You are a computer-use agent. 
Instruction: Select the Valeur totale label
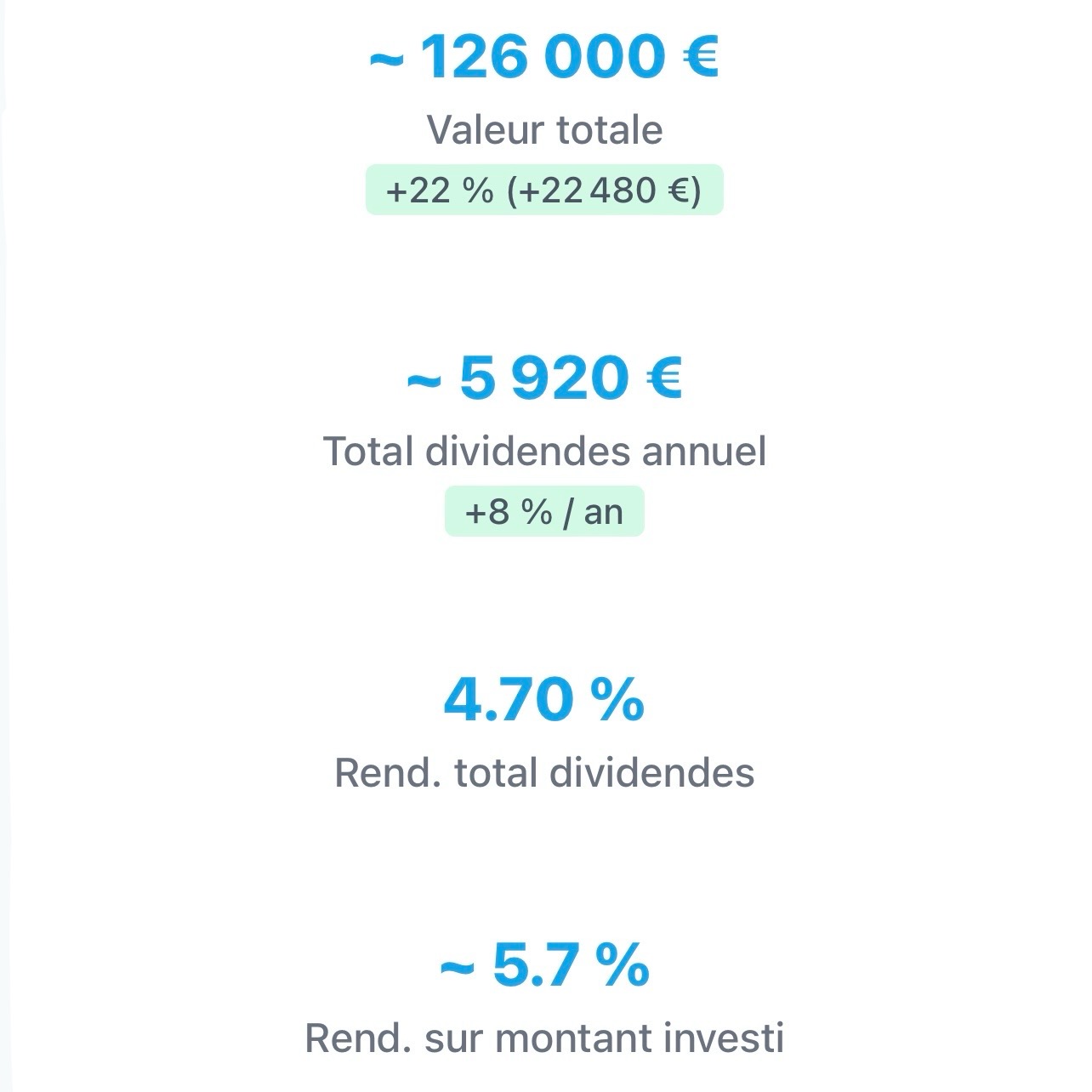[544, 130]
